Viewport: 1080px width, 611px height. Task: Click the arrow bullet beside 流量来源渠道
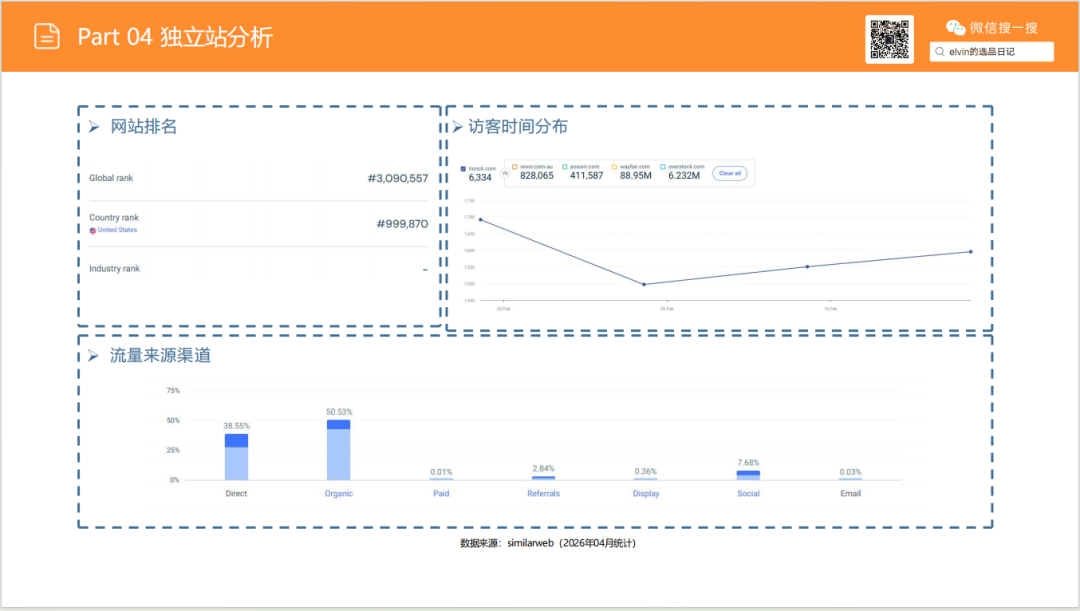[x=93, y=356]
